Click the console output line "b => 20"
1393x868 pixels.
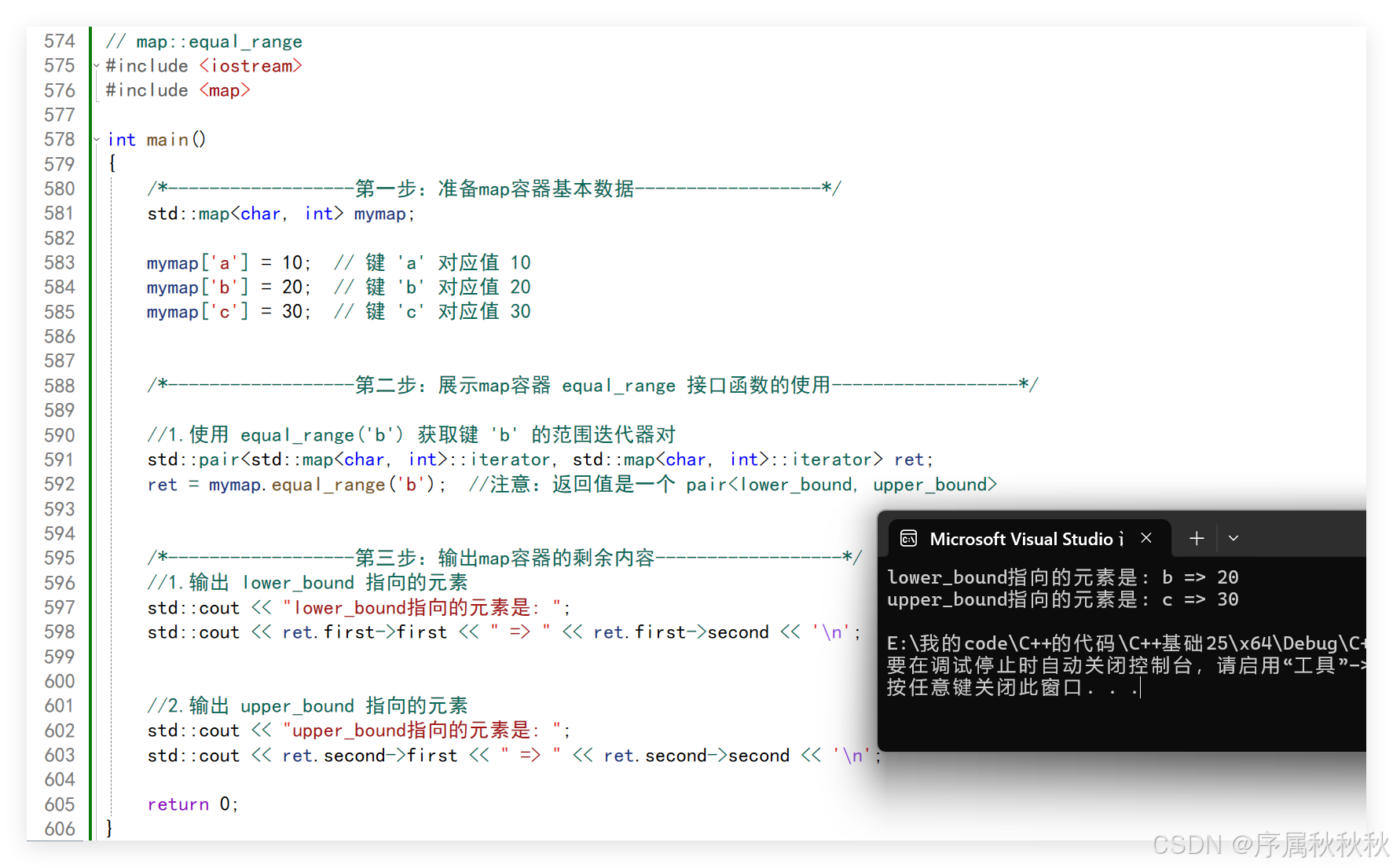pyautogui.click(x=1063, y=577)
